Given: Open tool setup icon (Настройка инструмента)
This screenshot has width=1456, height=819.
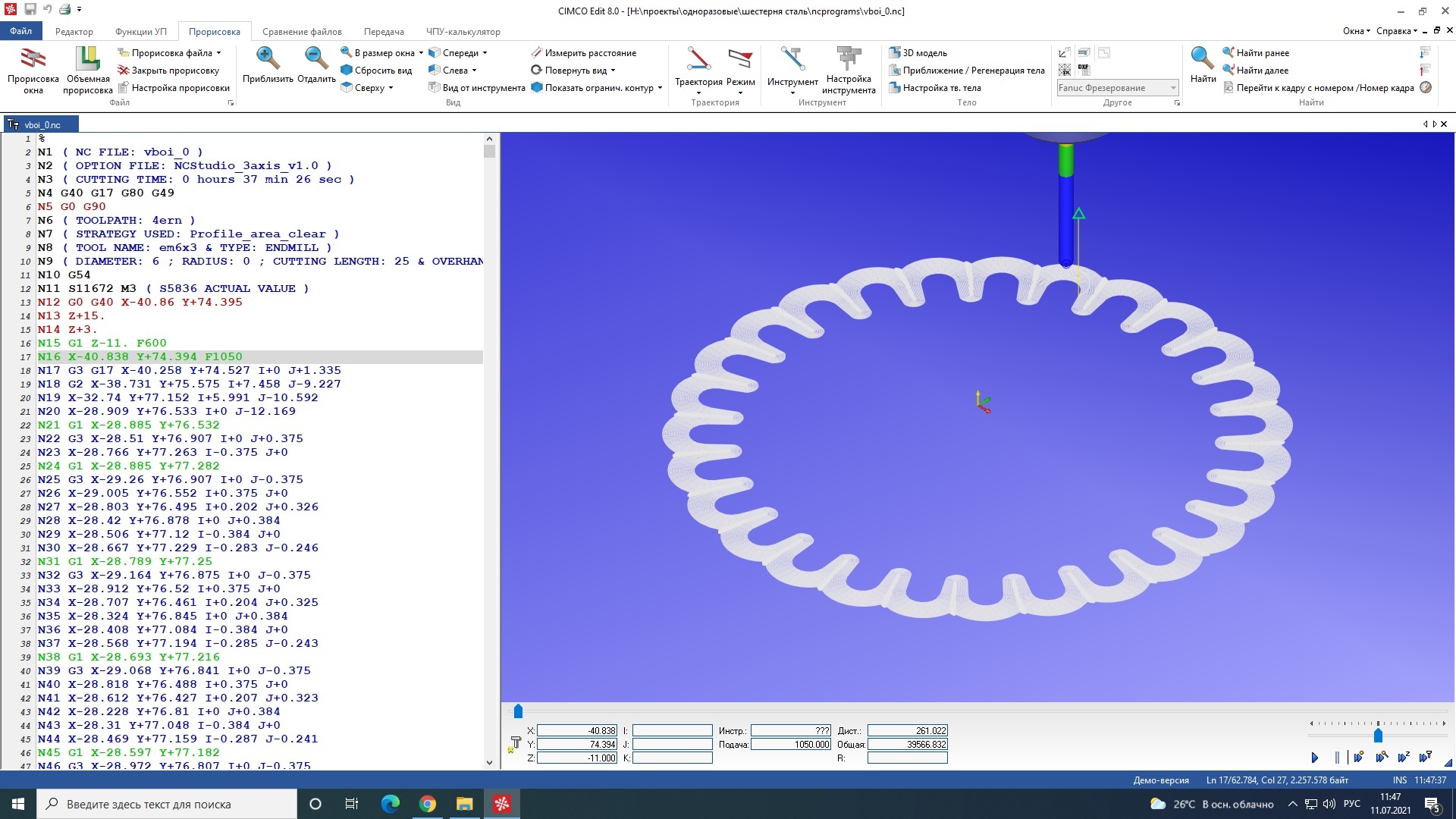Looking at the screenshot, I should 849,58.
